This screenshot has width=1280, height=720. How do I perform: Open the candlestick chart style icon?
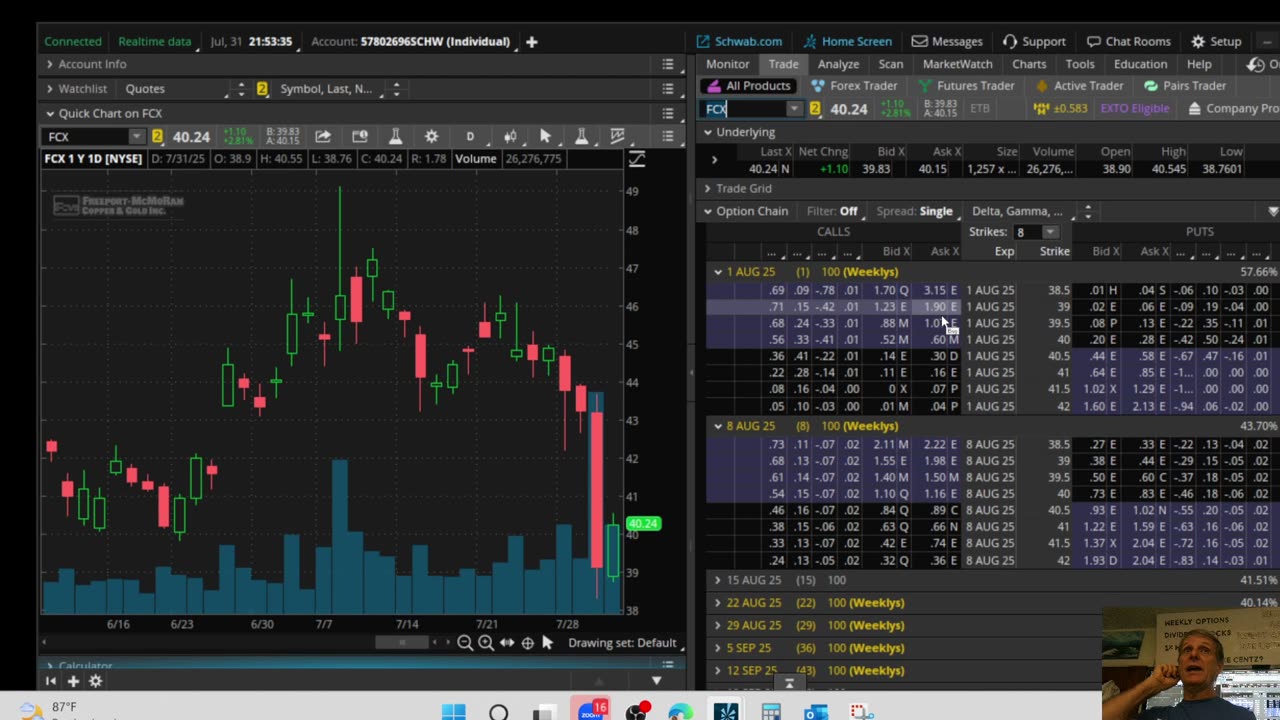pyautogui.click(x=510, y=136)
